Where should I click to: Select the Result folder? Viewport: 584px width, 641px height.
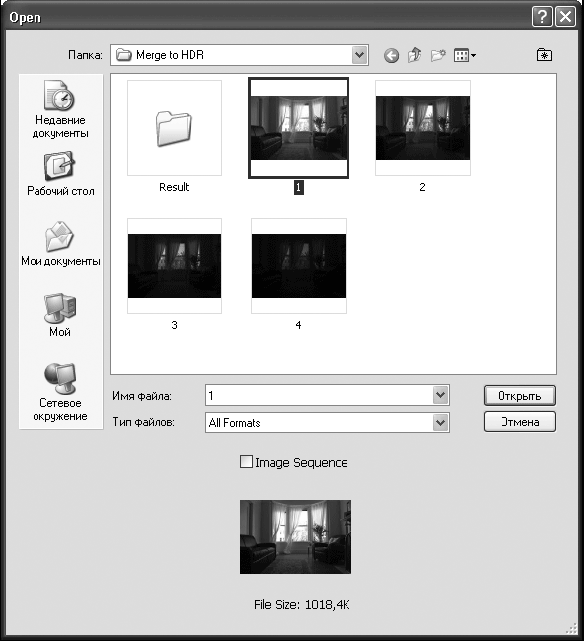[174, 137]
